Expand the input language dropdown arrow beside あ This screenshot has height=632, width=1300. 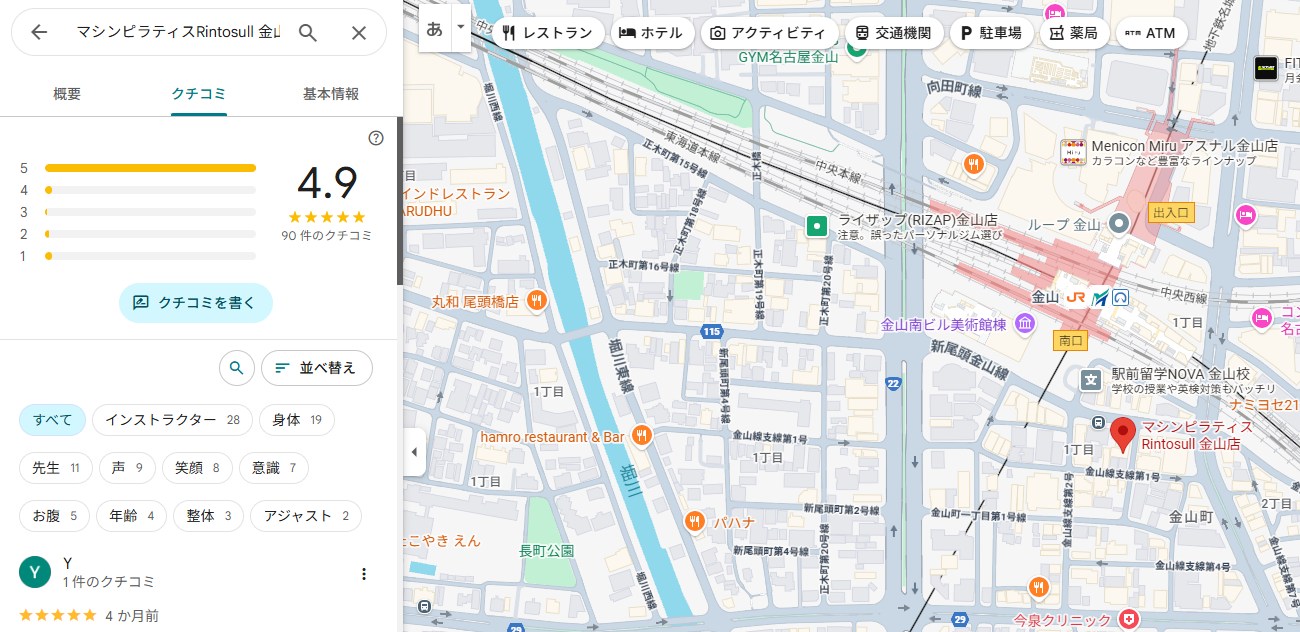pyautogui.click(x=460, y=29)
